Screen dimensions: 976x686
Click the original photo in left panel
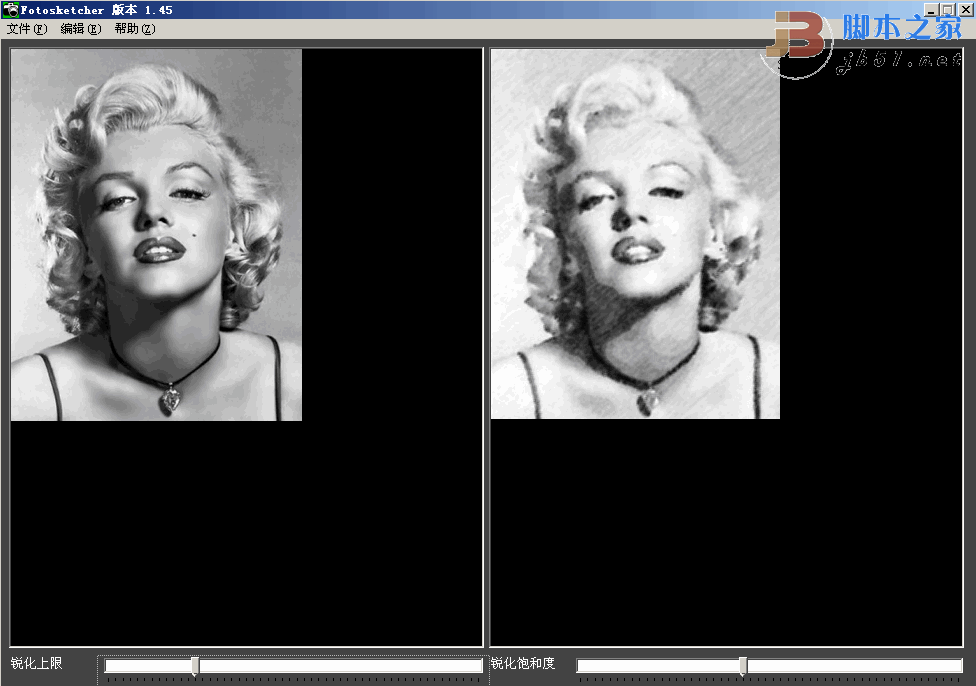click(x=156, y=235)
